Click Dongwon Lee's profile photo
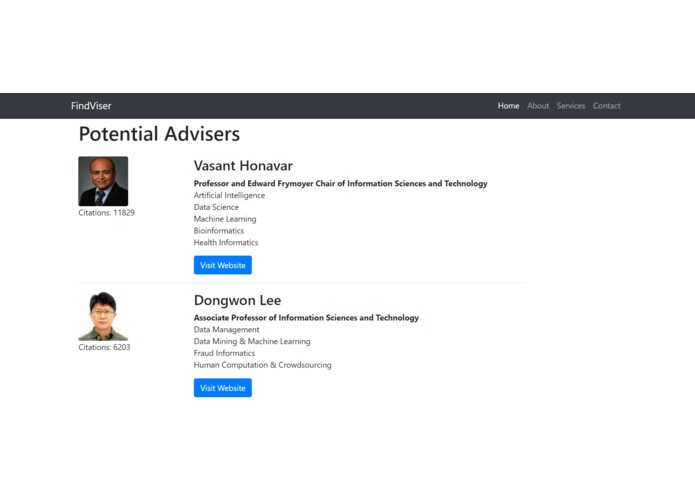Screen dimensions: 695x494 point(103,316)
